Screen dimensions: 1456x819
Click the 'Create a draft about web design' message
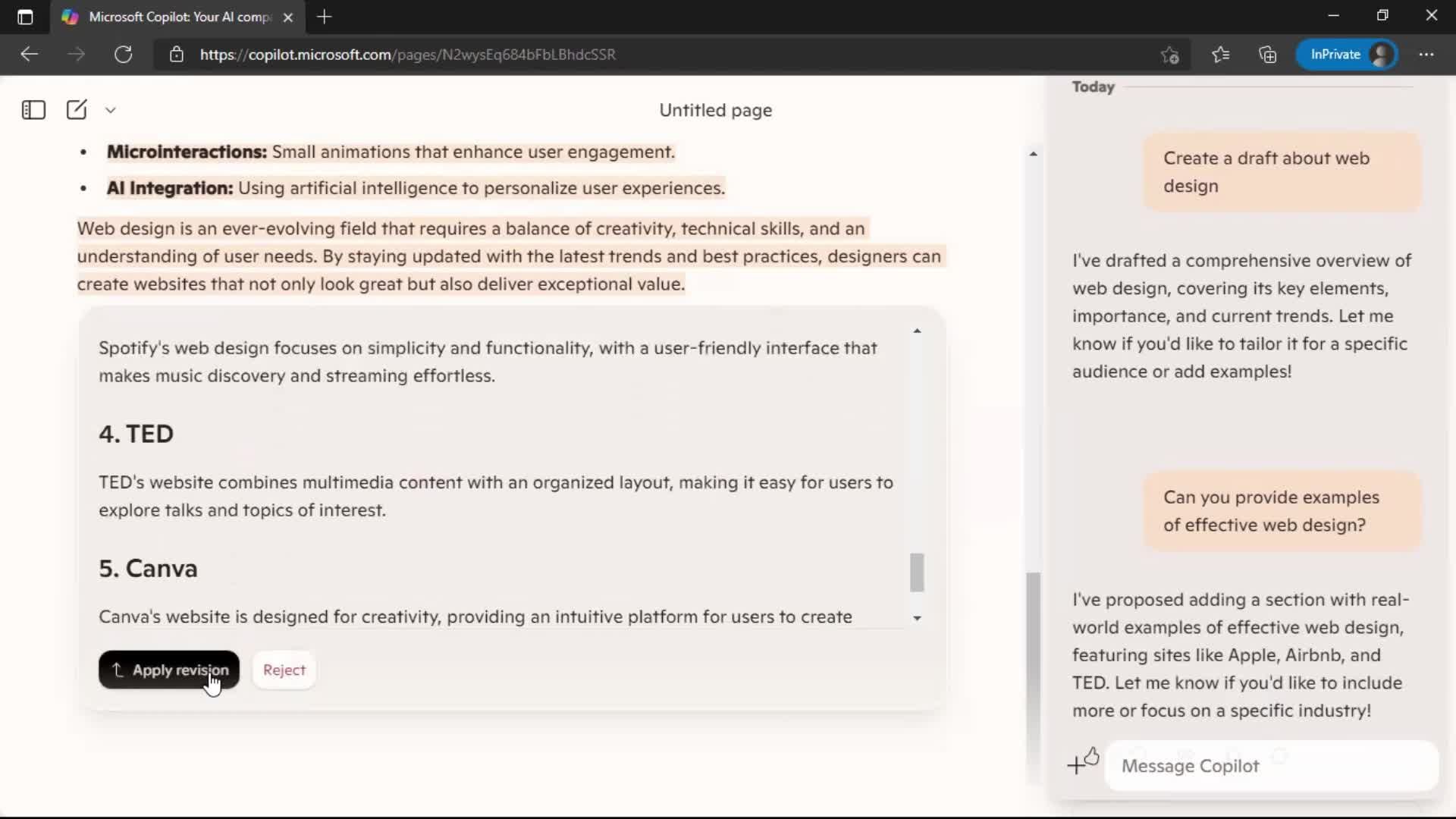pos(1282,172)
